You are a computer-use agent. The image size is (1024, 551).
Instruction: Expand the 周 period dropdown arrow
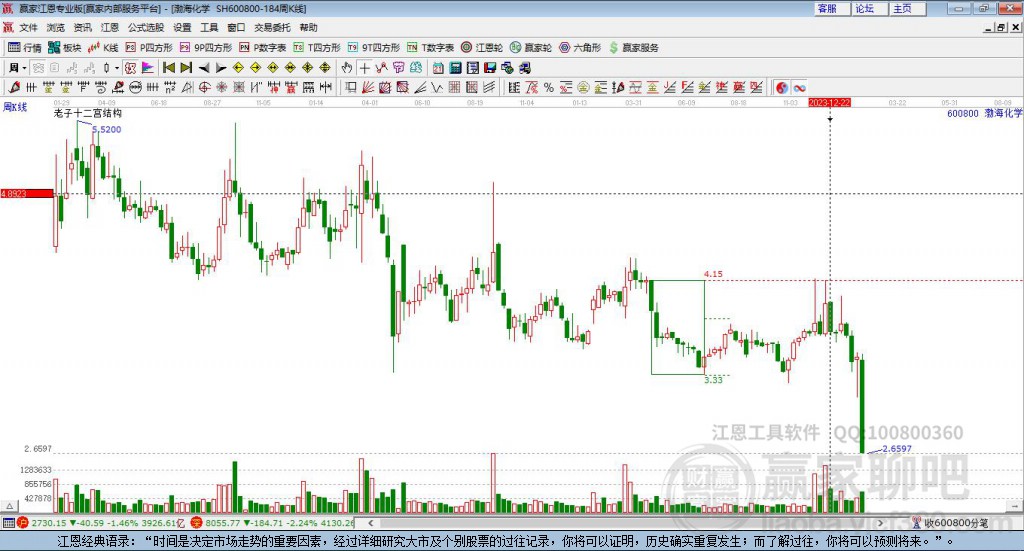pos(24,68)
